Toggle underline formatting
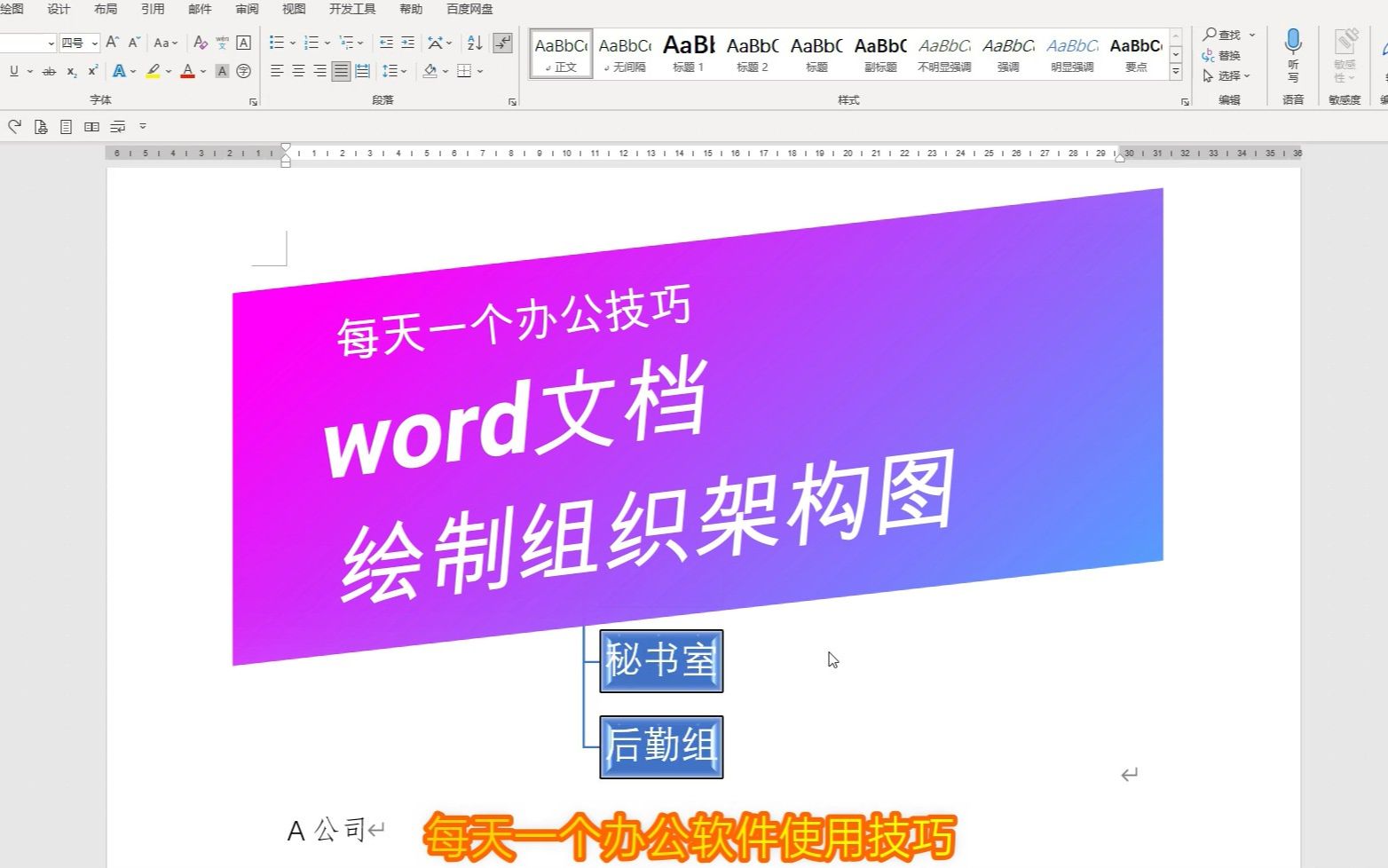This screenshot has height=868, width=1388. click(x=13, y=71)
